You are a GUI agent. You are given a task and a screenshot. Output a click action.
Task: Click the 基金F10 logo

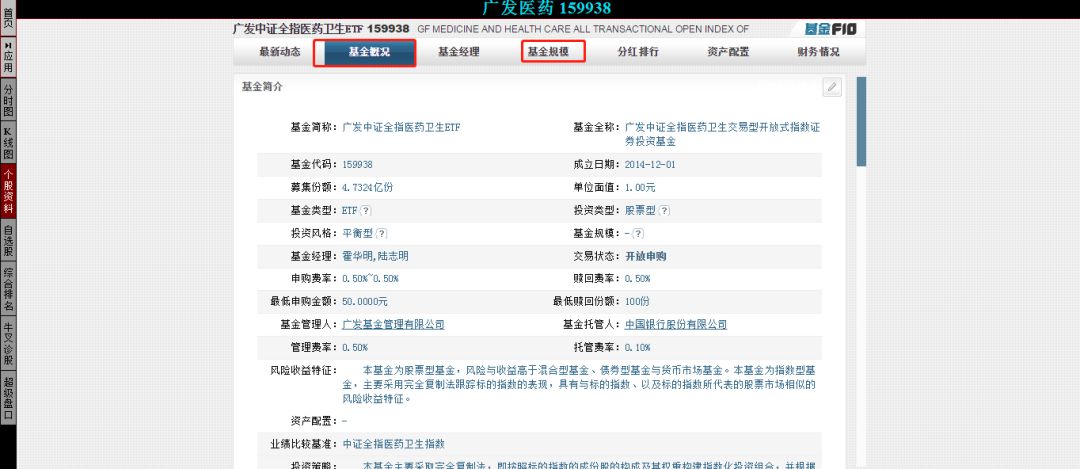[831, 29]
